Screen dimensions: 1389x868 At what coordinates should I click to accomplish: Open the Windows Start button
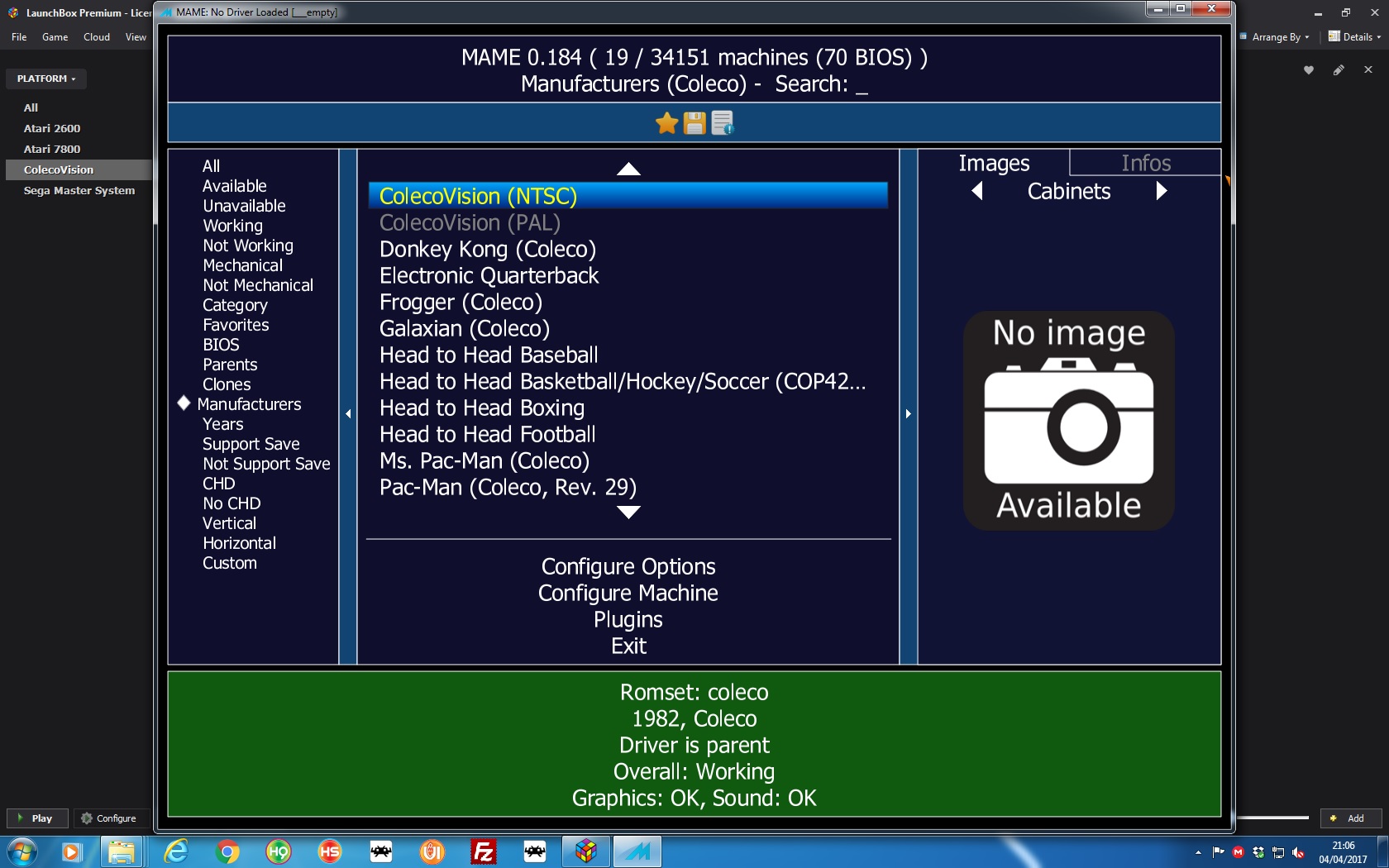(x=21, y=851)
